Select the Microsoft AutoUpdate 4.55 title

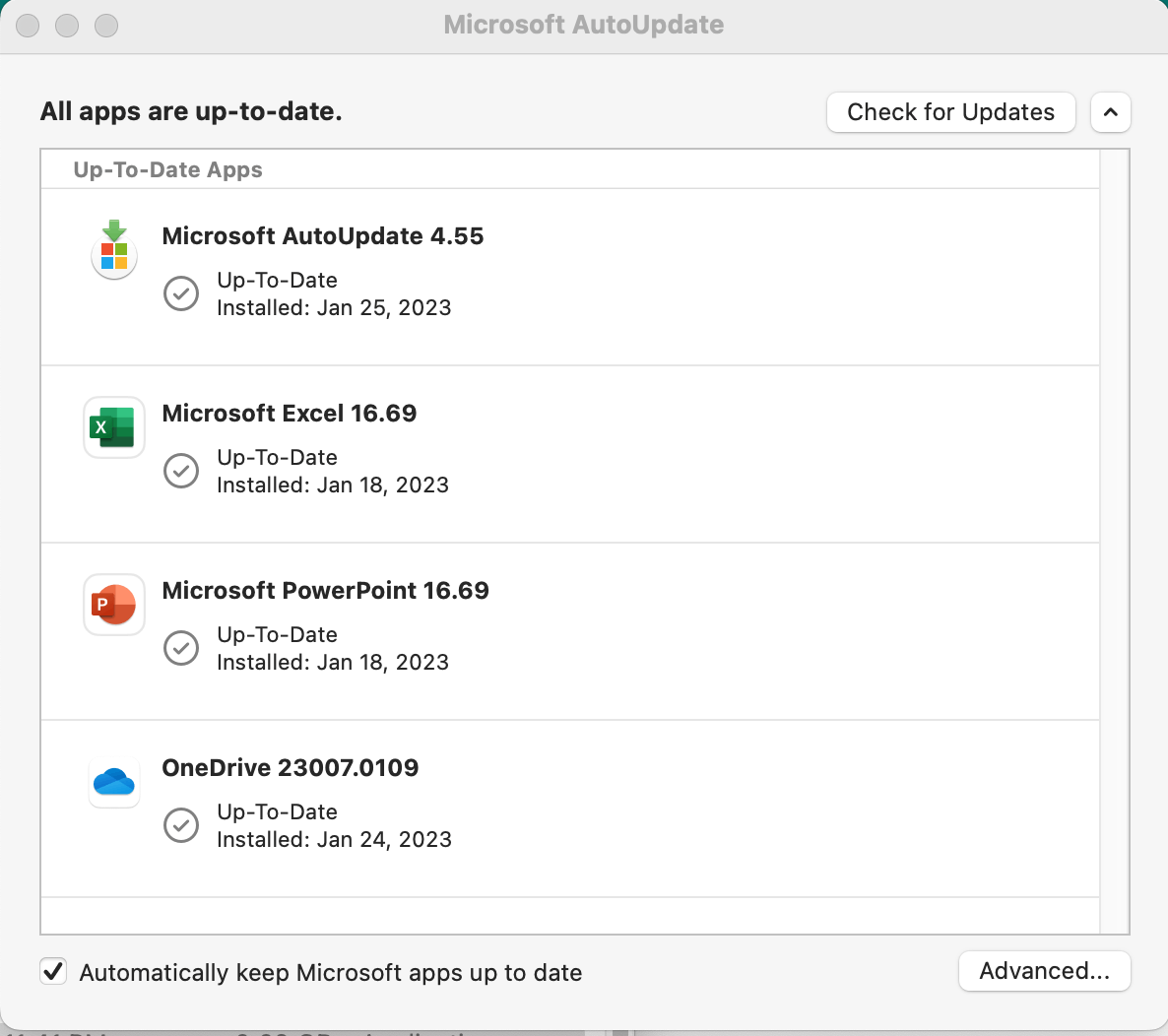(322, 236)
